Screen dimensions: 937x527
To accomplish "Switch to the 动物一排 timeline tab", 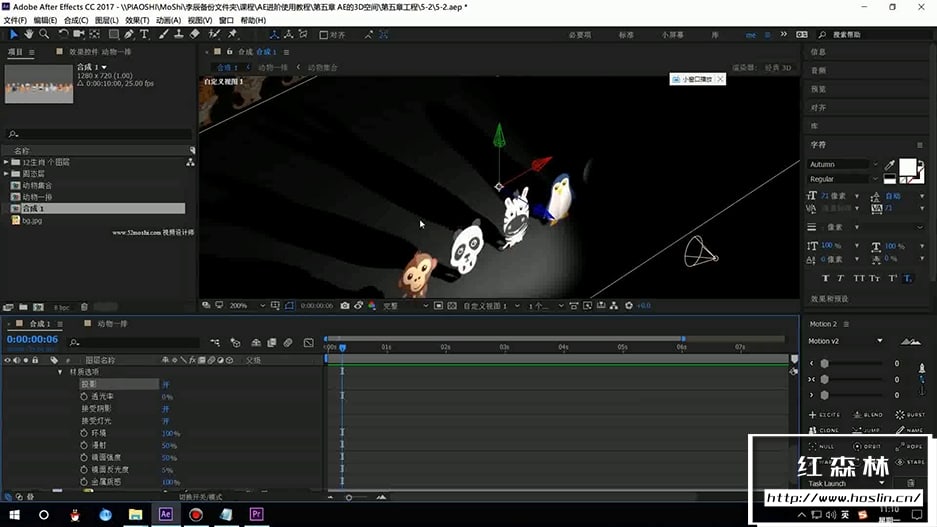I will pos(112,323).
